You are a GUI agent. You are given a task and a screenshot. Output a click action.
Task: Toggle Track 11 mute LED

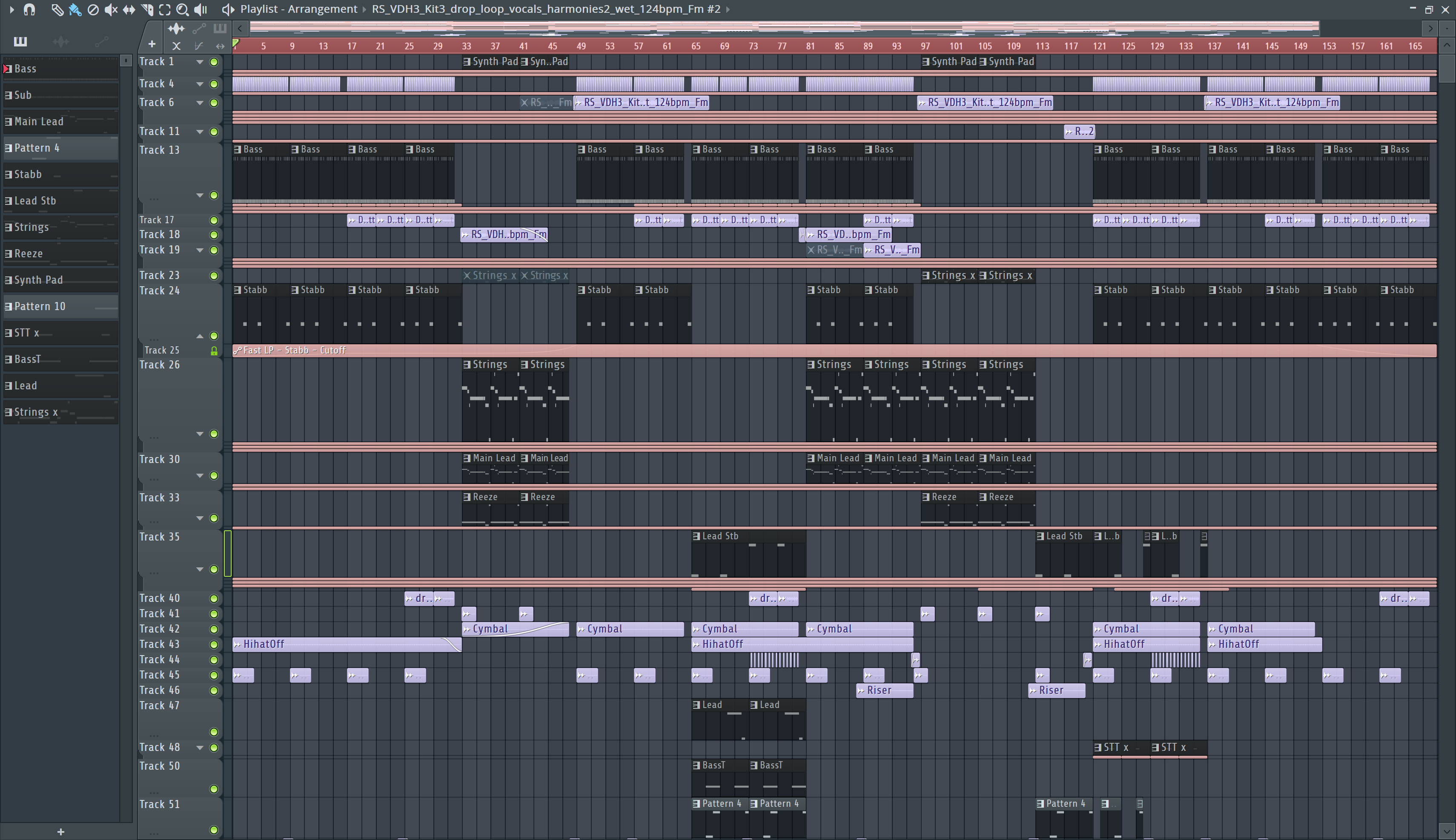[x=214, y=132]
